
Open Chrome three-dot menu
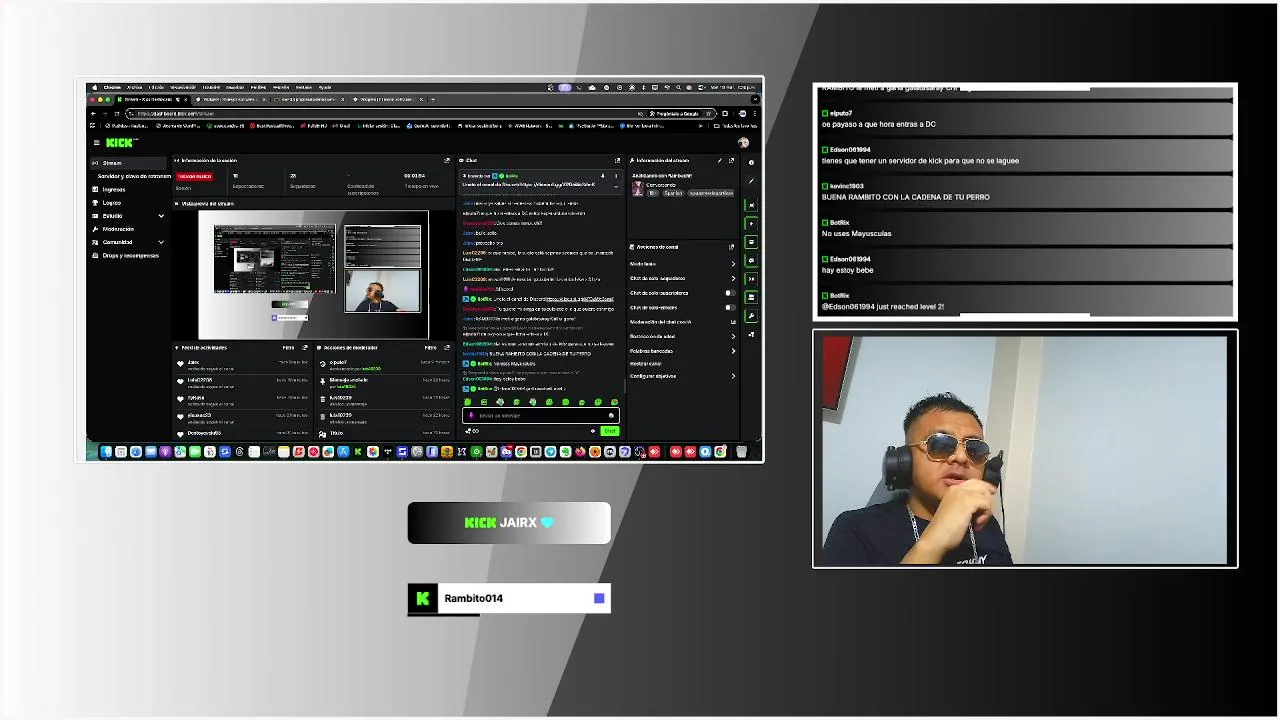point(755,114)
